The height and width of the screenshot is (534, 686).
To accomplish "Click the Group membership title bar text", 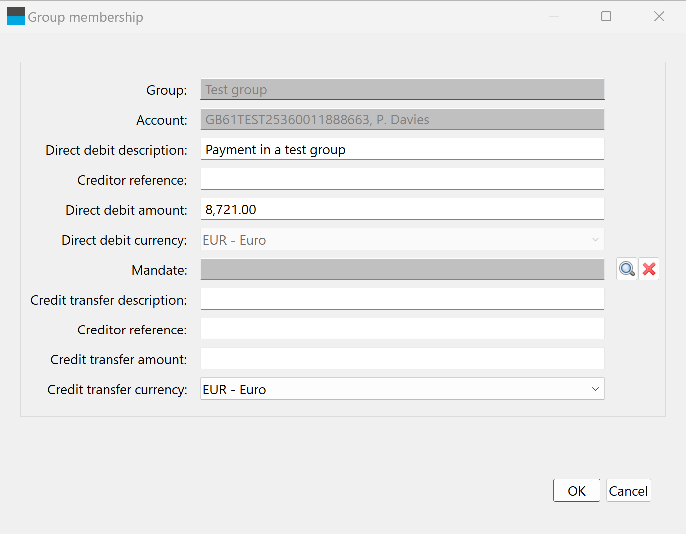I will coord(85,17).
